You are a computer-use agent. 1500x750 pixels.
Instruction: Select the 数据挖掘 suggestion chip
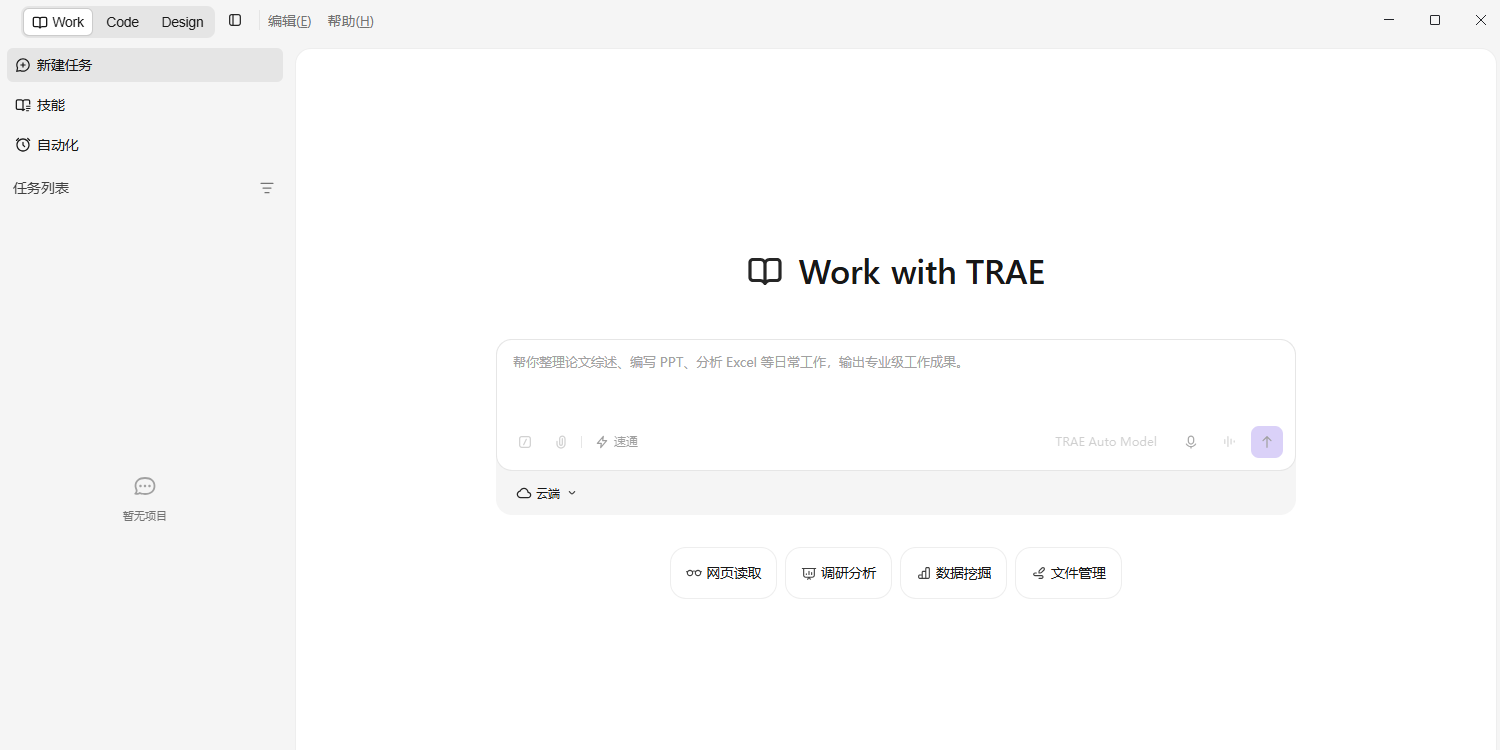953,573
